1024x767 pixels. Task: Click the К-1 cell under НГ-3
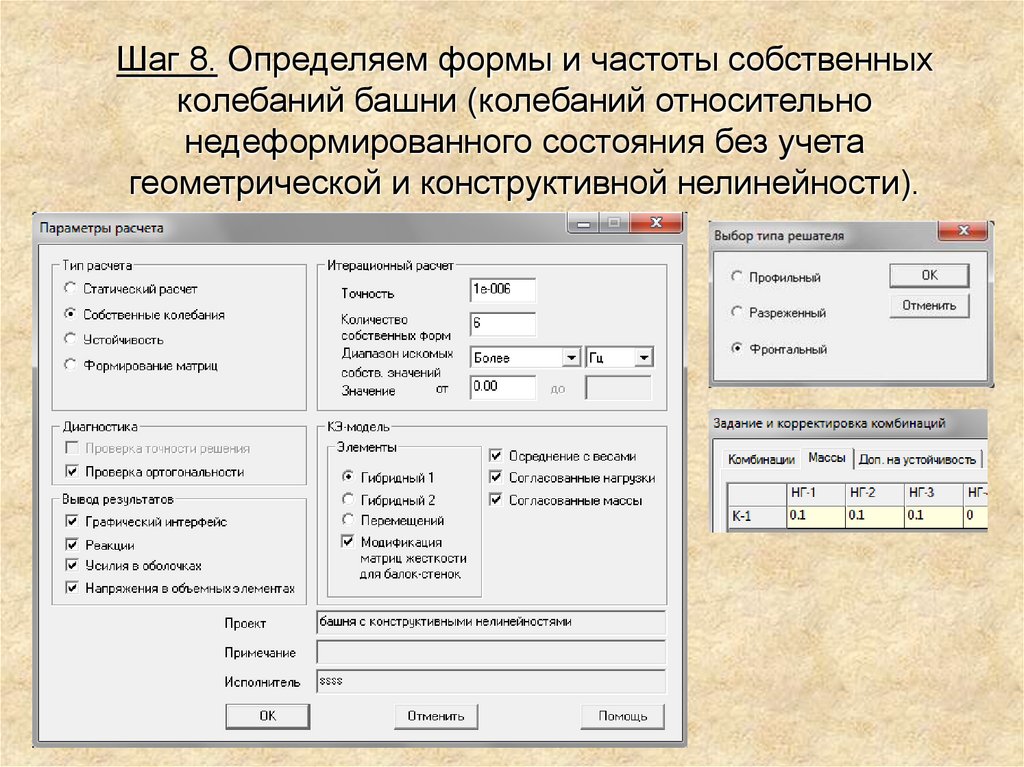[933, 515]
